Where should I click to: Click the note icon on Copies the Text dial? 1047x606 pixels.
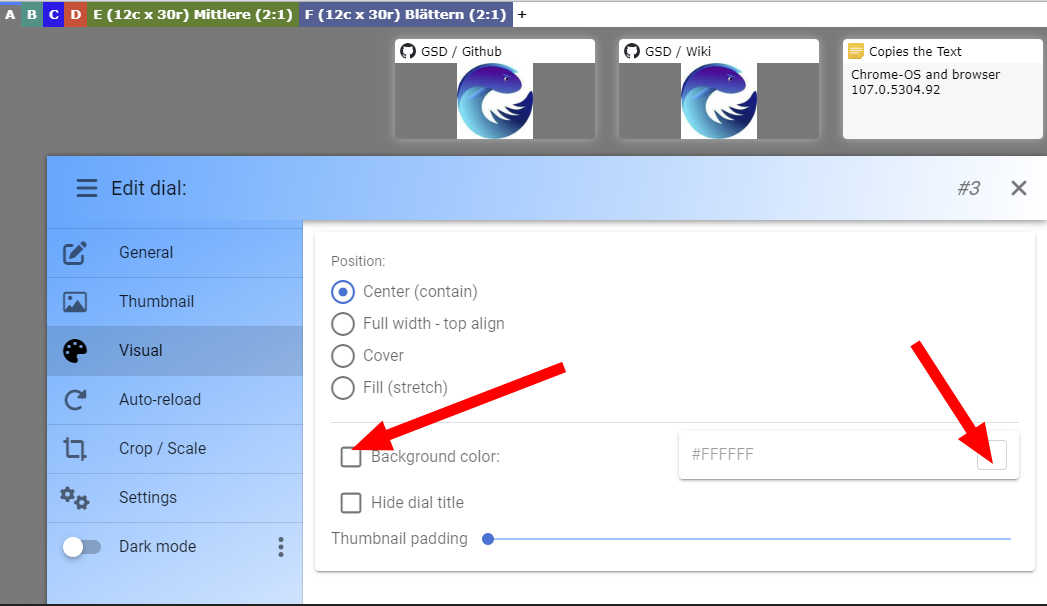click(x=856, y=50)
